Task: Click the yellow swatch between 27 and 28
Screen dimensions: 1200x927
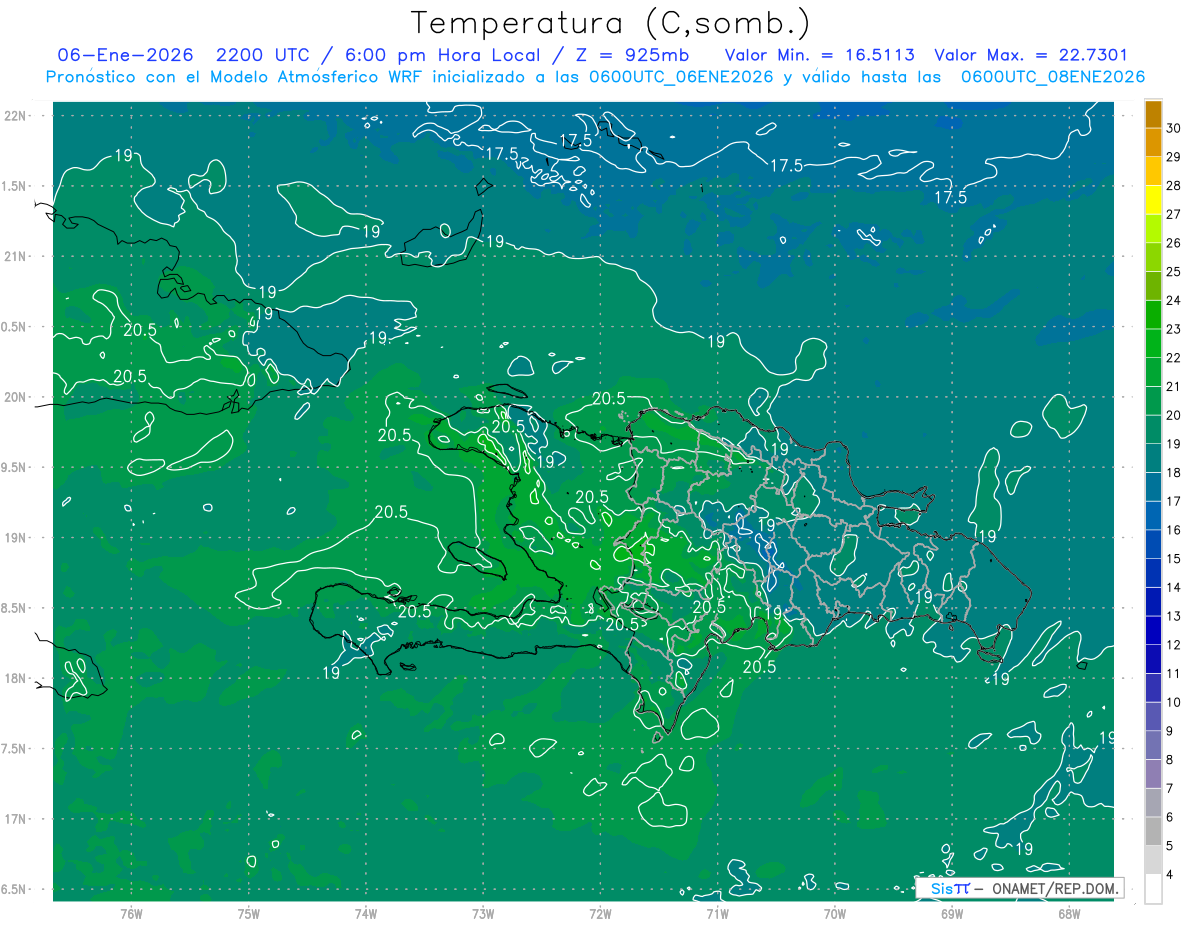Action: 1153,200
